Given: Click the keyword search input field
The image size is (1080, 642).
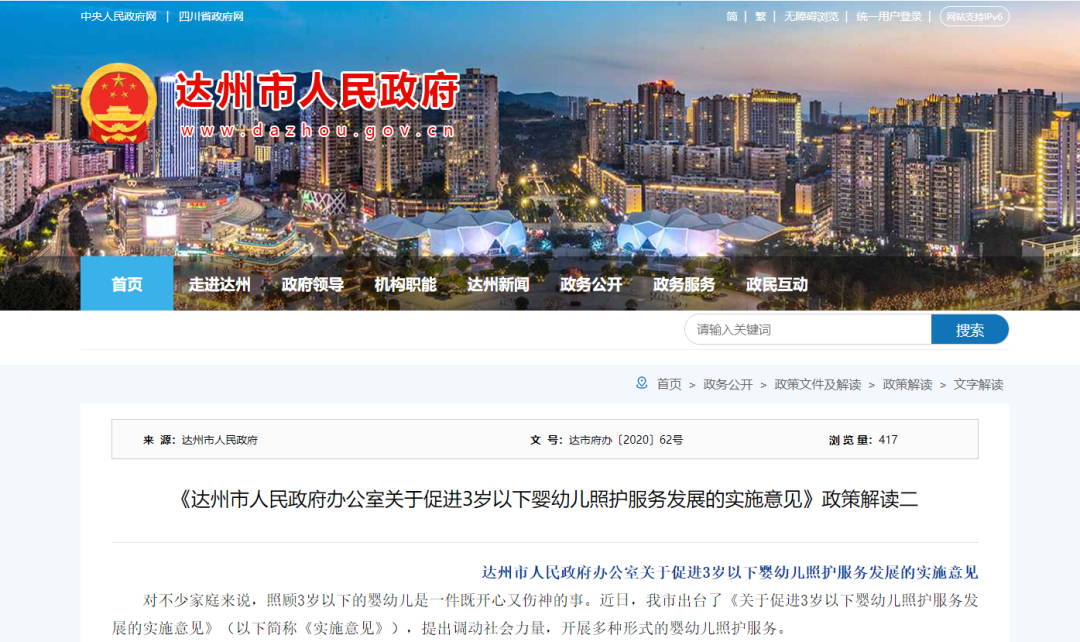Looking at the screenshot, I should (808, 329).
